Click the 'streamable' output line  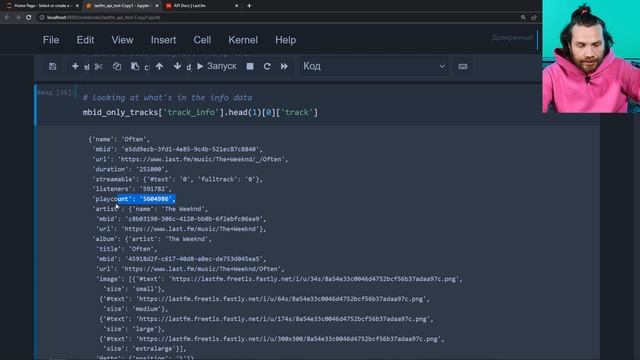coord(178,179)
